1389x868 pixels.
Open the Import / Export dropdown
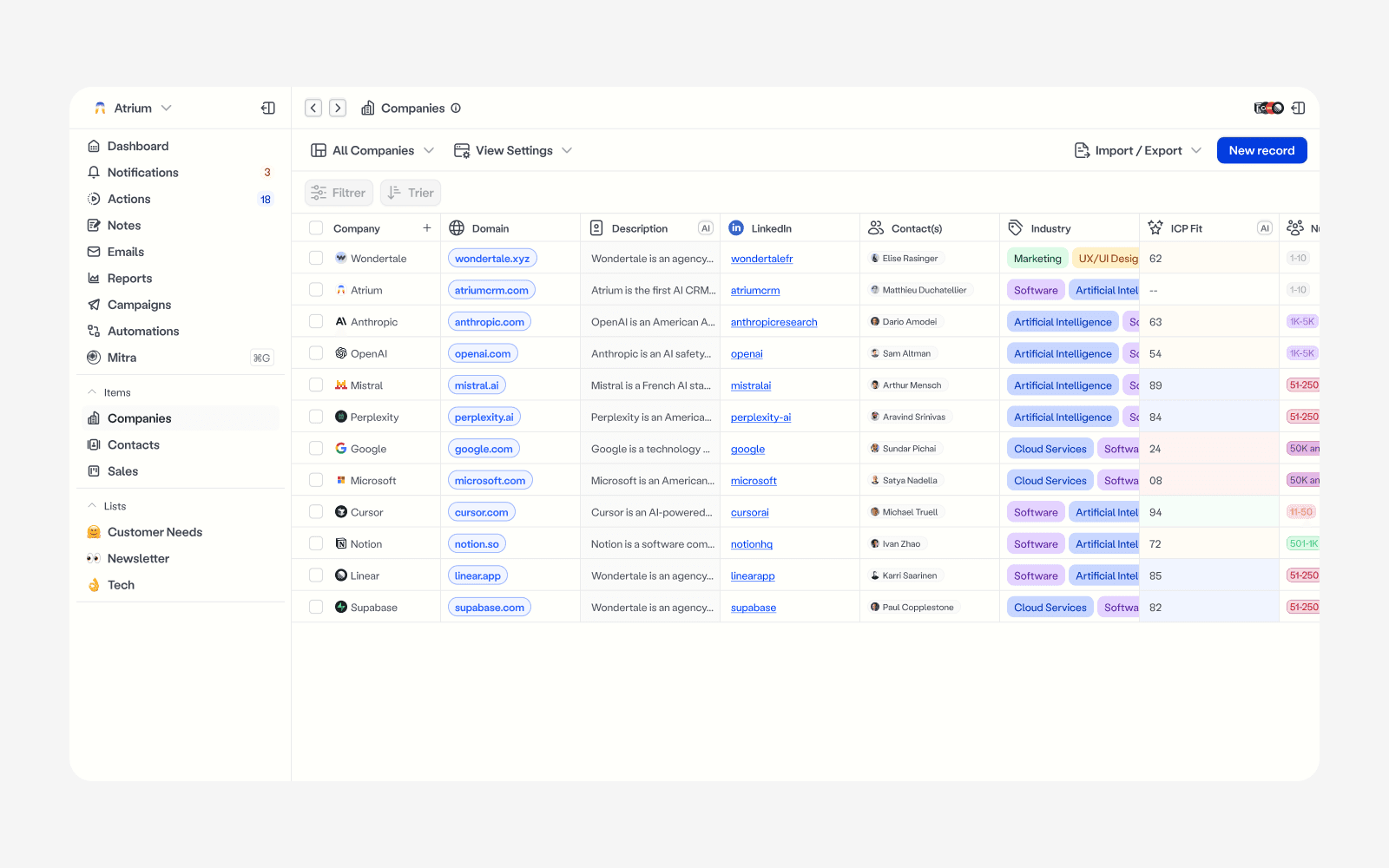pyautogui.click(x=1138, y=151)
